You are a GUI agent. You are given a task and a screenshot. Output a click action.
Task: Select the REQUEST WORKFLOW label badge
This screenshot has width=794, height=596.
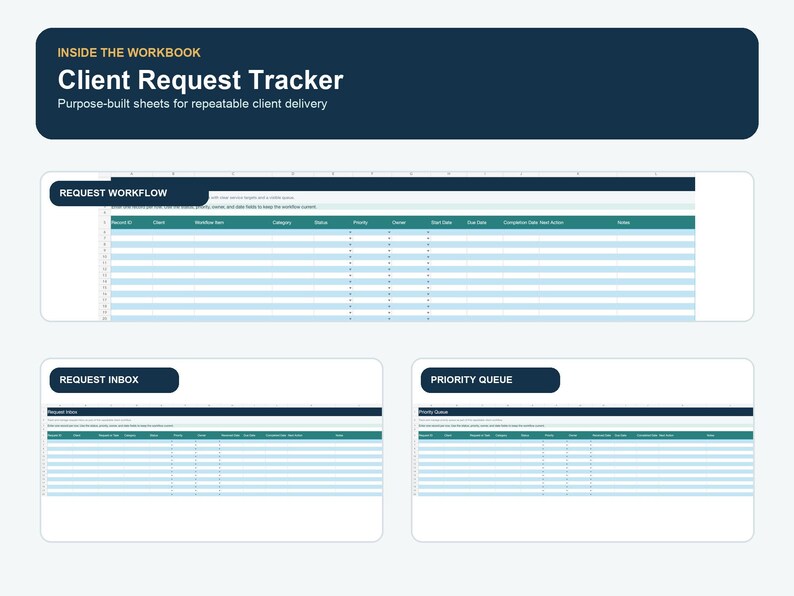pyautogui.click(x=129, y=193)
